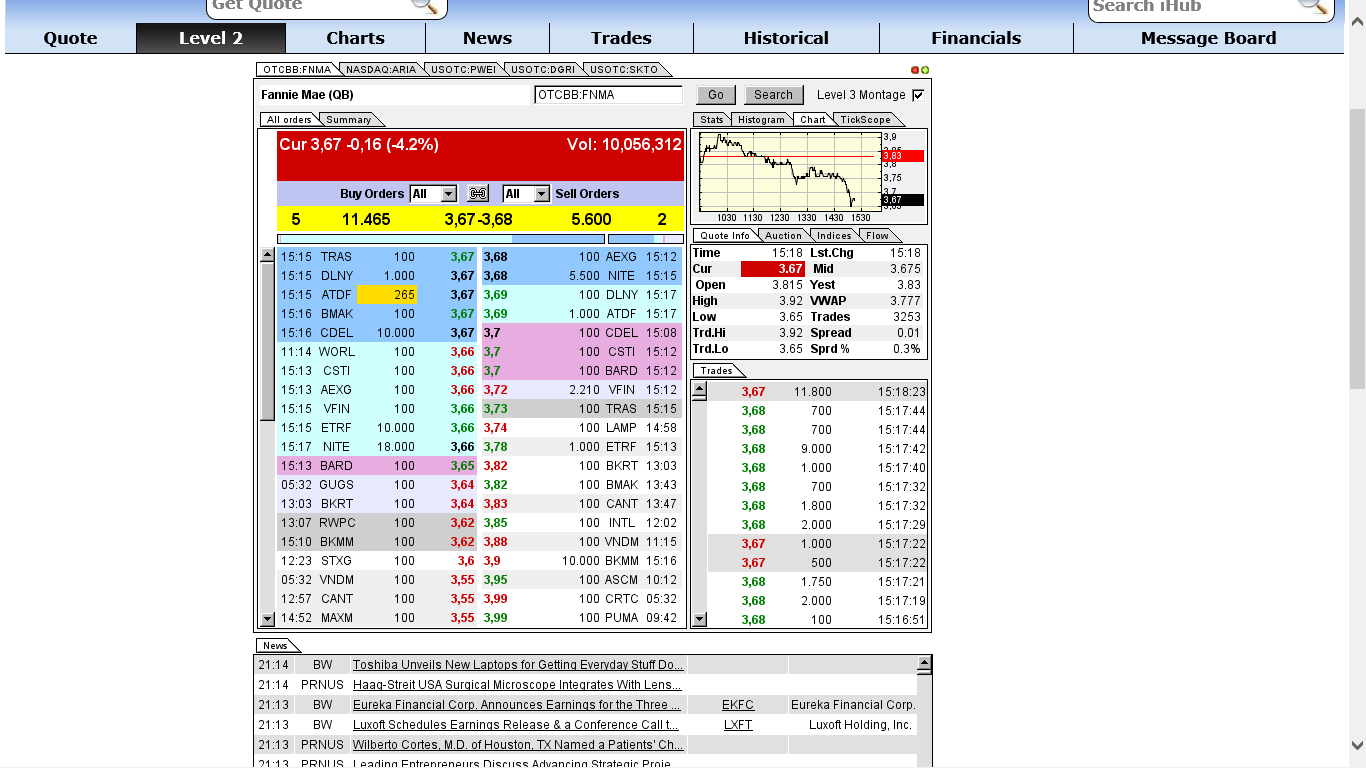Click the magnifier icon in Get Quote box

coord(425,6)
